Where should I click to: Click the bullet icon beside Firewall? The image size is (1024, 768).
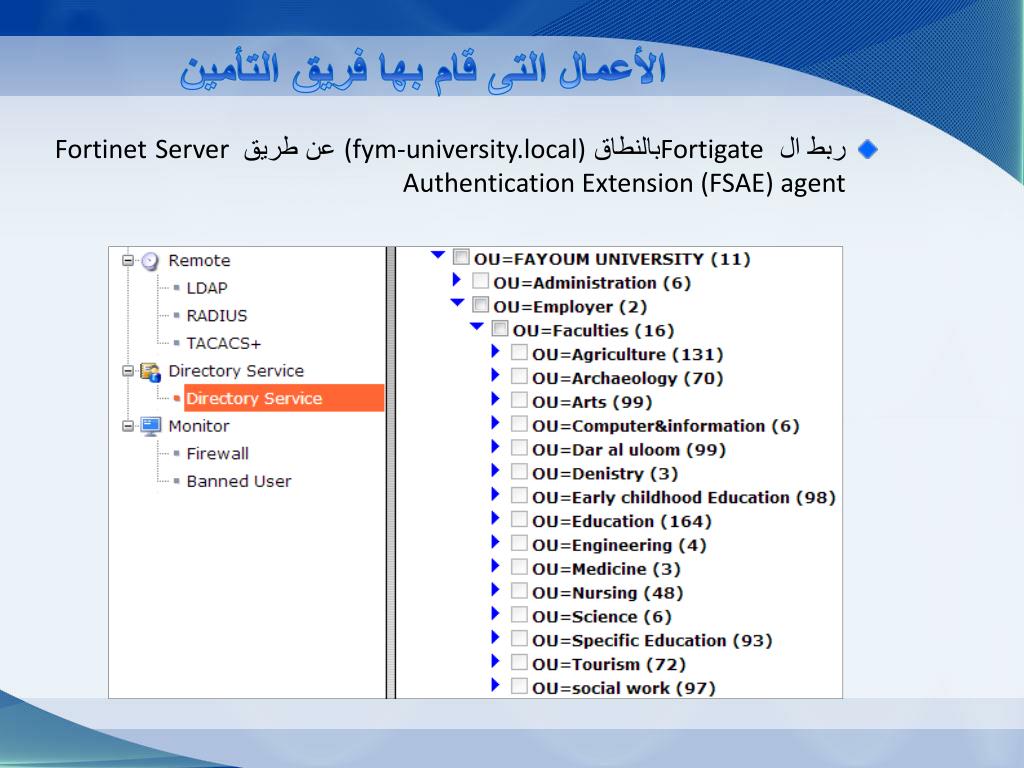coord(176,453)
